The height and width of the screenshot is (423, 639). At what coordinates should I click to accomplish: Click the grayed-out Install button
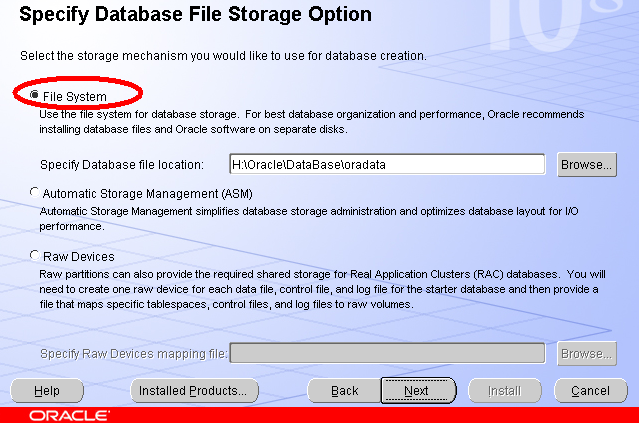click(x=505, y=391)
